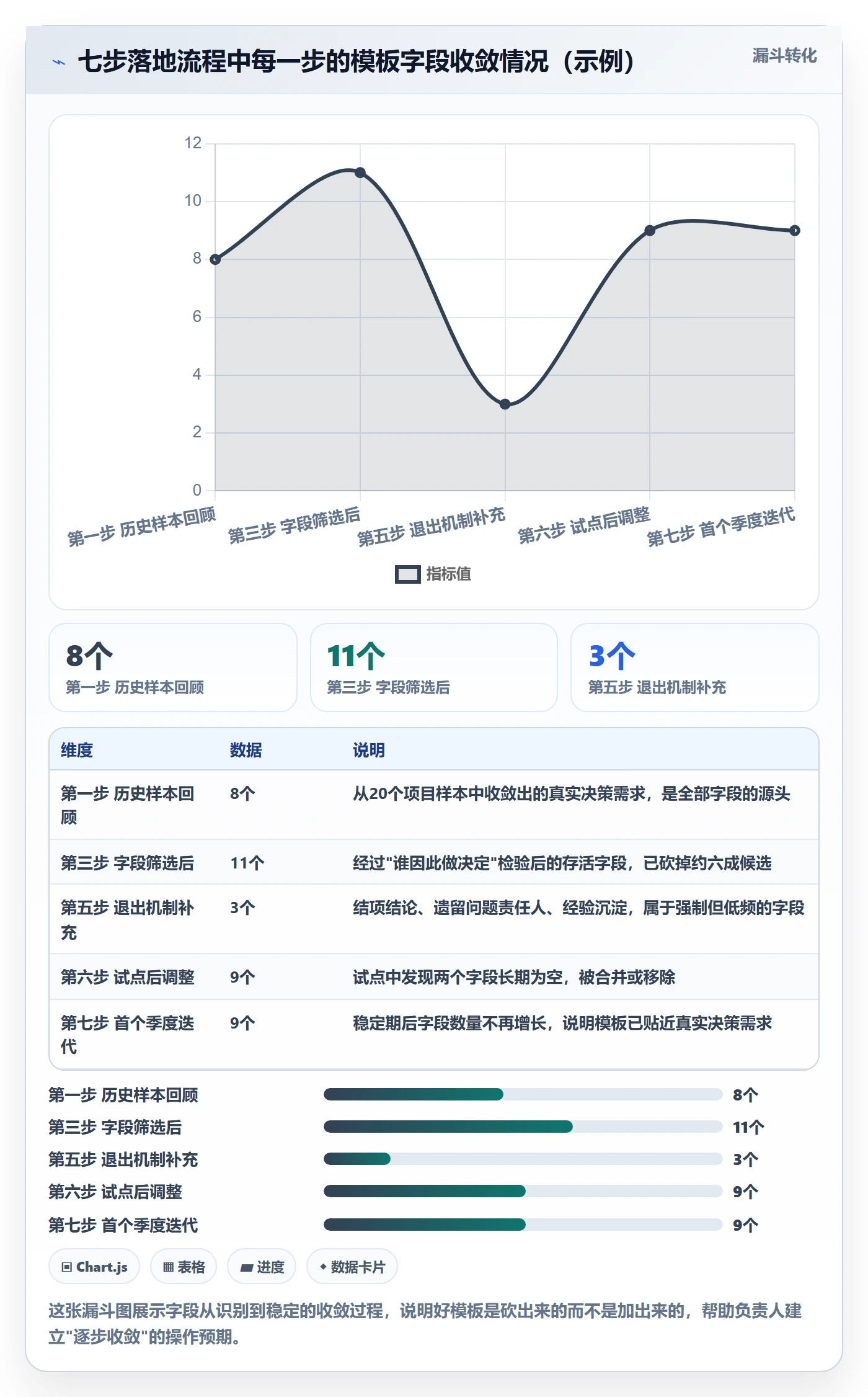Click the progress bar for 第六步 试点后调整
The image size is (868, 1397).
click(x=523, y=1191)
